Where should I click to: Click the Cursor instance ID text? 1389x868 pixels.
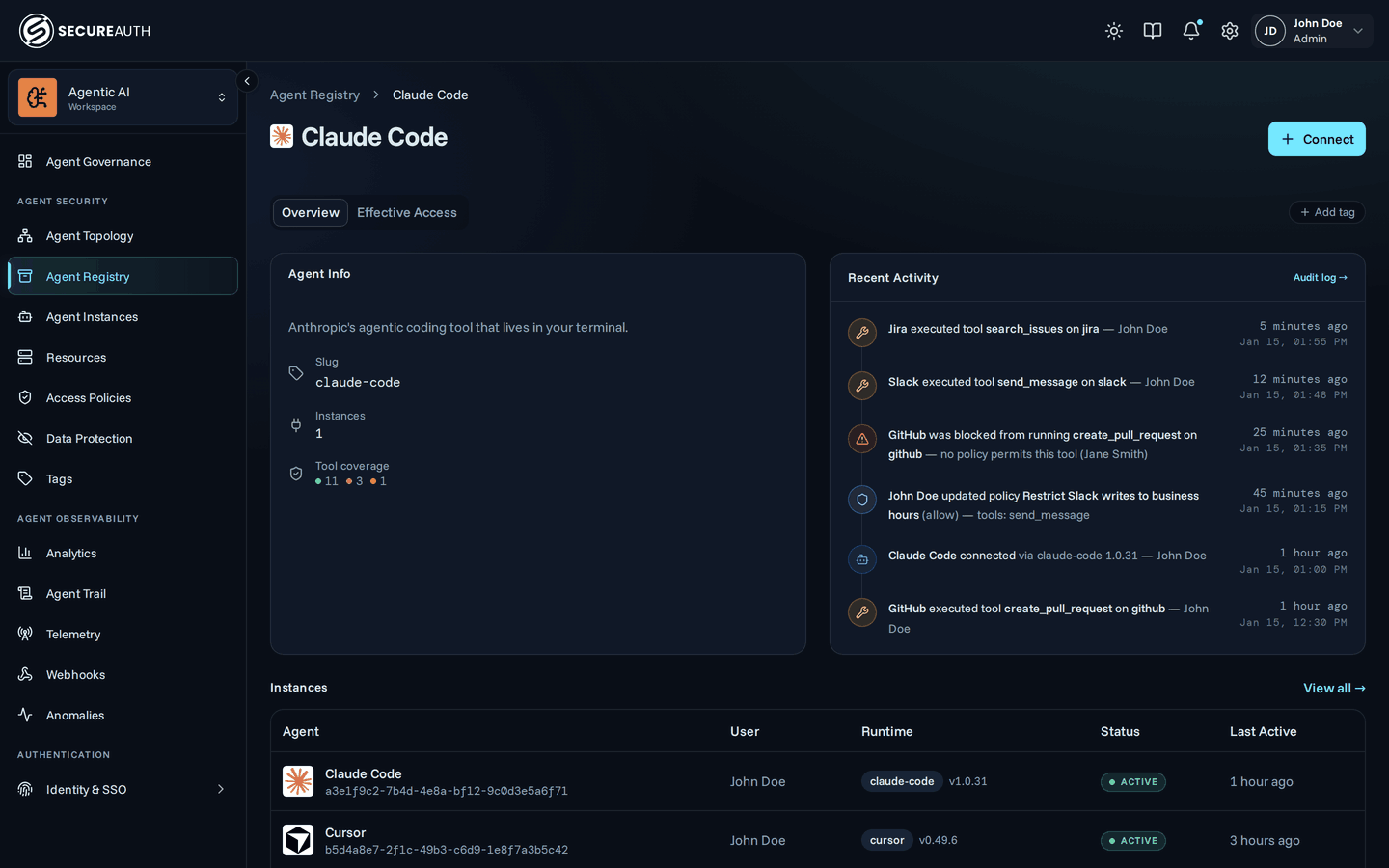(447, 851)
